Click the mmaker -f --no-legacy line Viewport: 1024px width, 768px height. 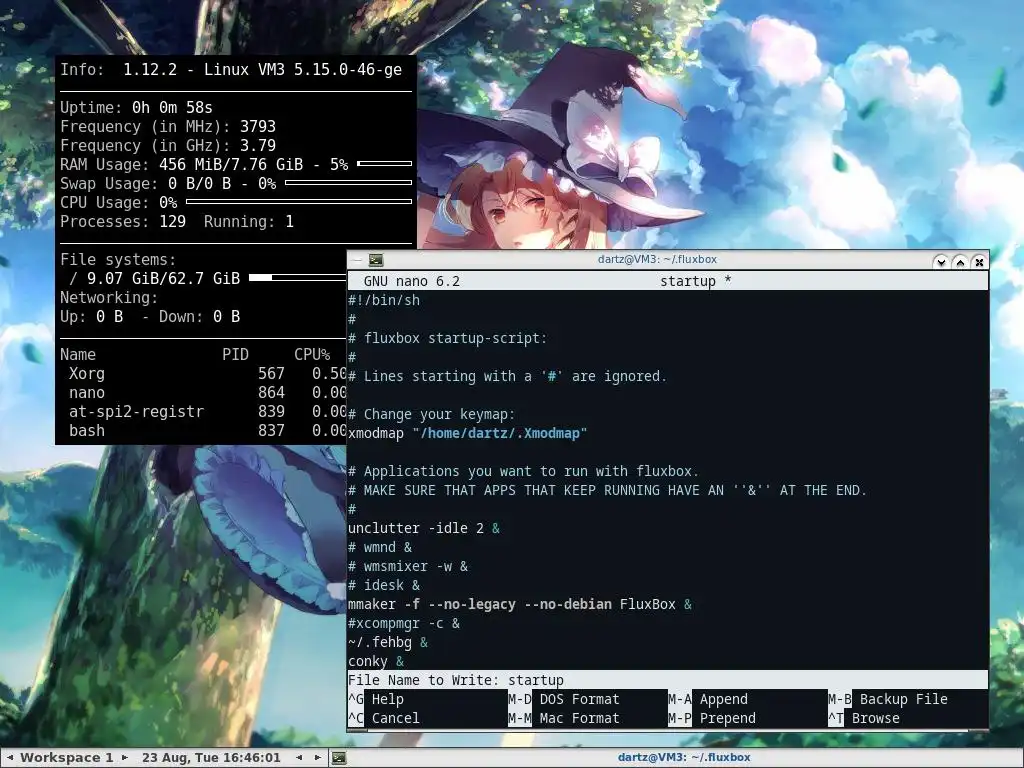pos(520,604)
